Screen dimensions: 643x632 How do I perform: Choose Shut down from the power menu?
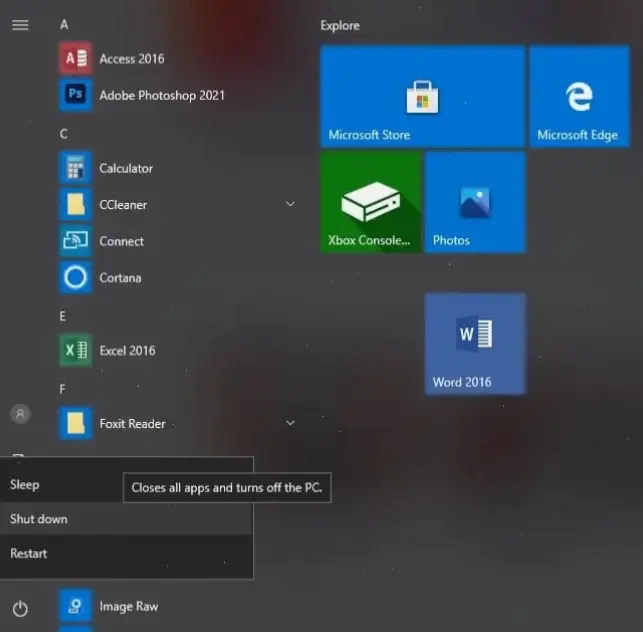pyautogui.click(x=126, y=519)
